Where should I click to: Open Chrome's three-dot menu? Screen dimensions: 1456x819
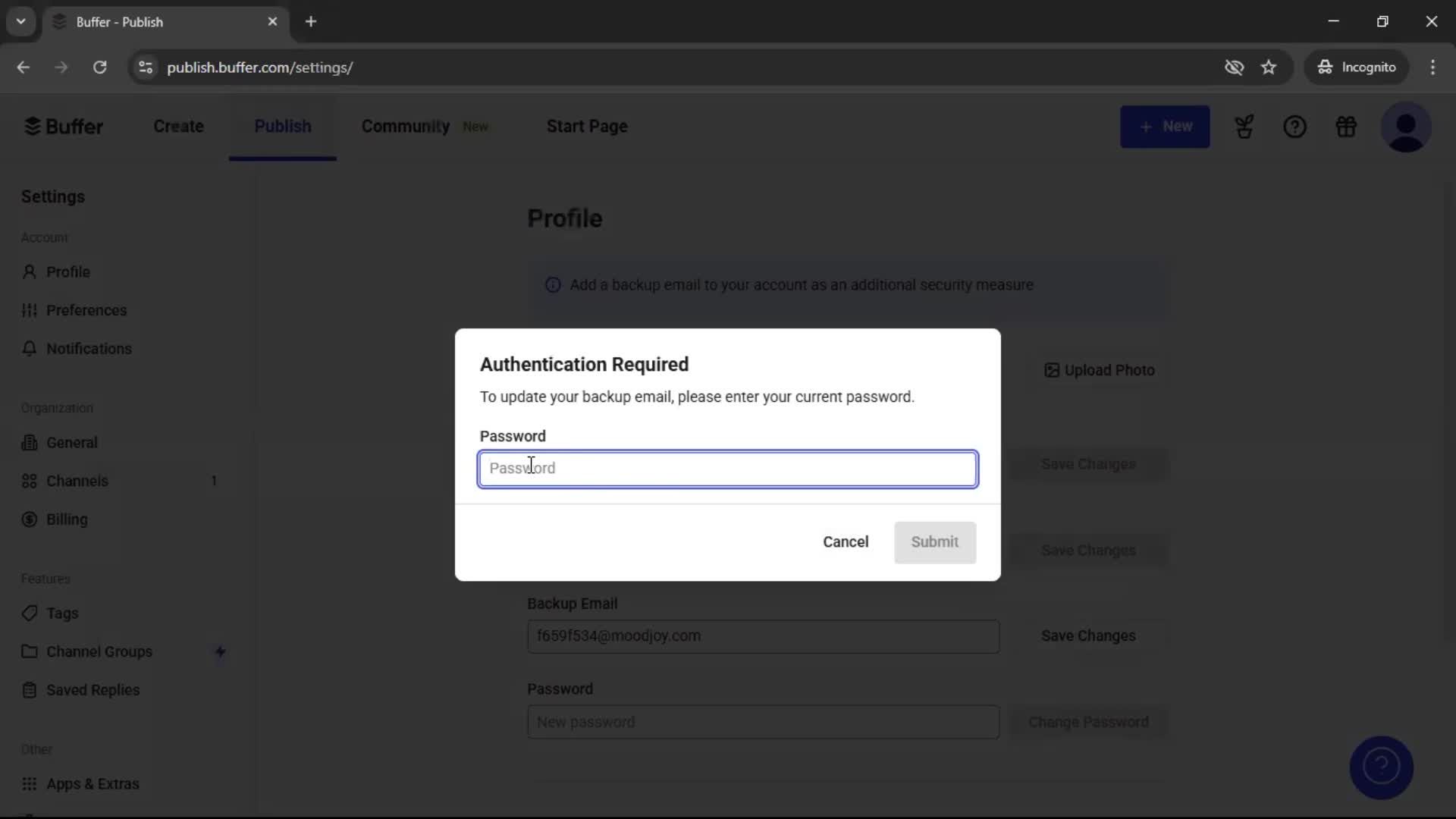tap(1434, 67)
